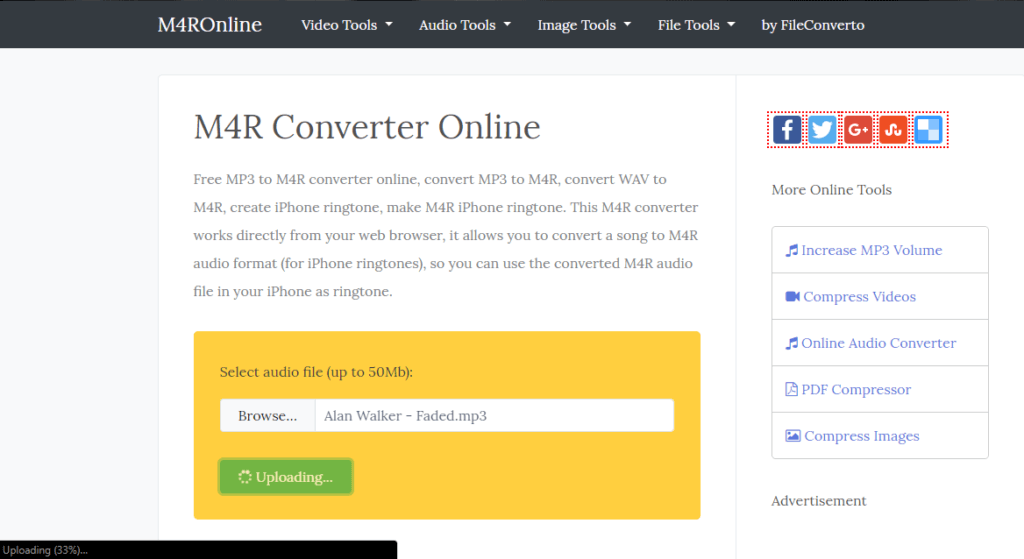Click video camera icon beside Compress Videos

click(792, 296)
